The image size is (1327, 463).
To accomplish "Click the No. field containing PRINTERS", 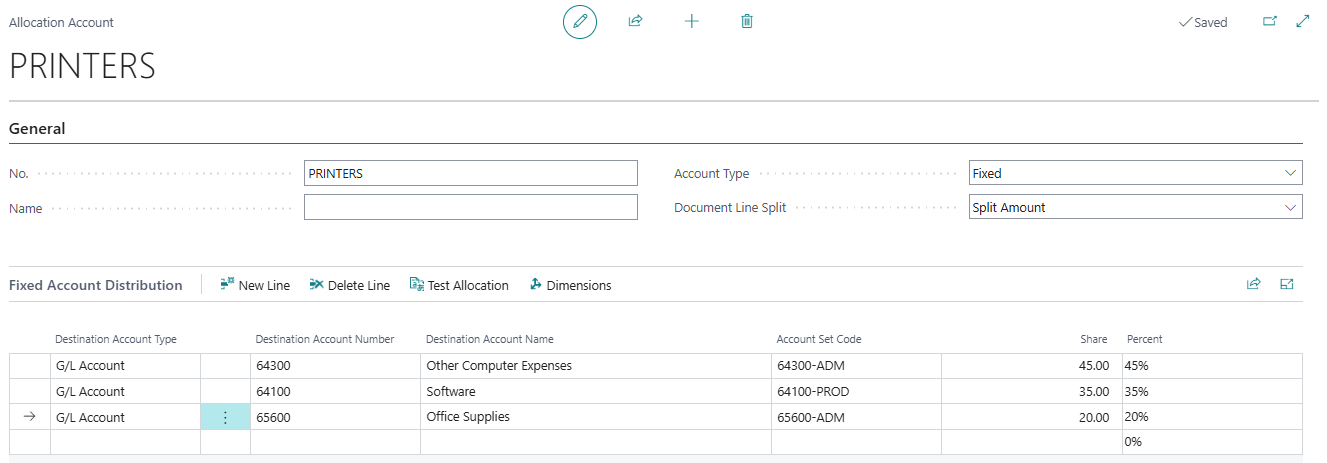I will [470, 173].
